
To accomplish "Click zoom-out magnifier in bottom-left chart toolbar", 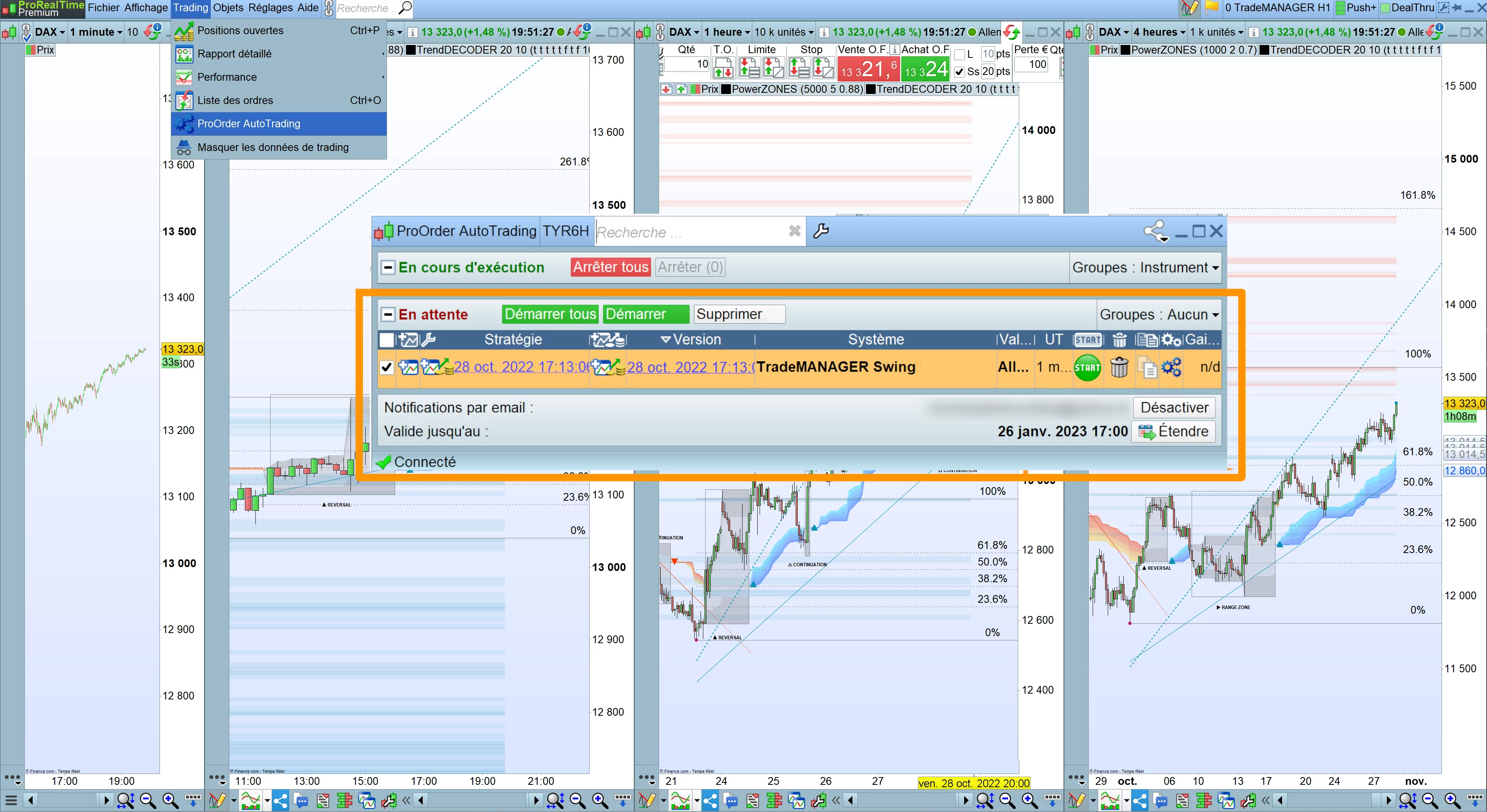I will (148, 800).
